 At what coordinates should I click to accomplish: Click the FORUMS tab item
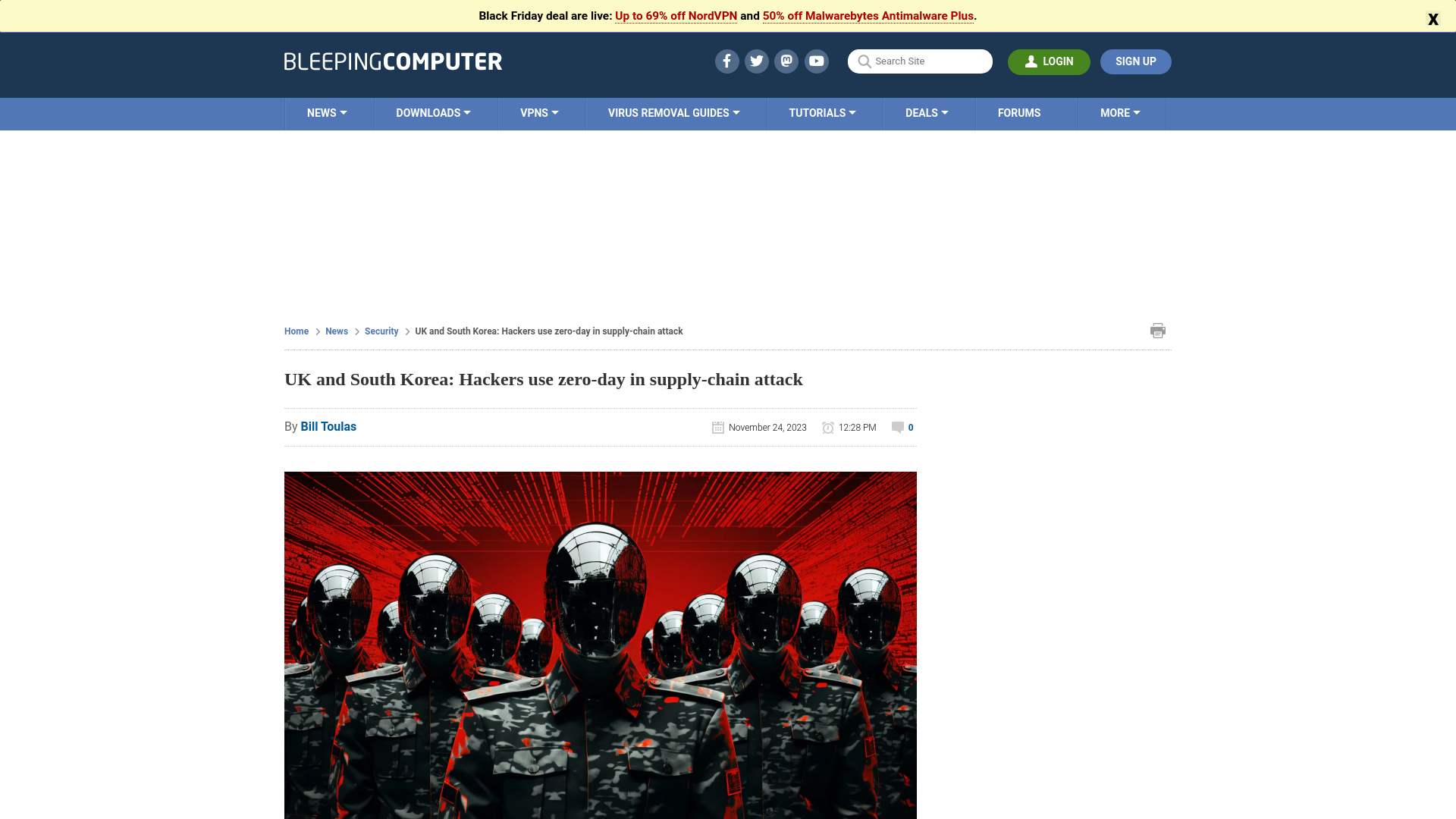pyautogui.click(x=1019, y=113)
